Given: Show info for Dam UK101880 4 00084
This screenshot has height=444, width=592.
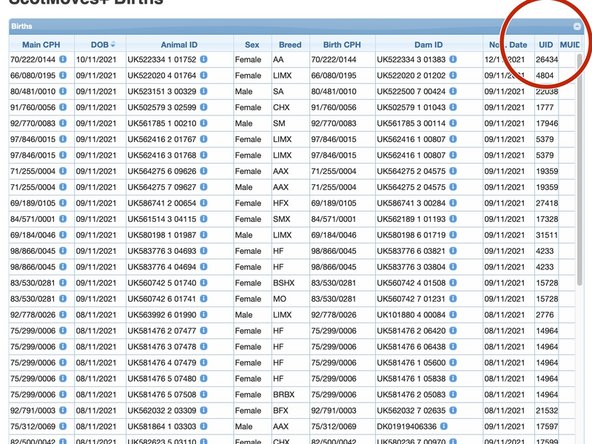Looking at the screenshot, I should (453, 314).
